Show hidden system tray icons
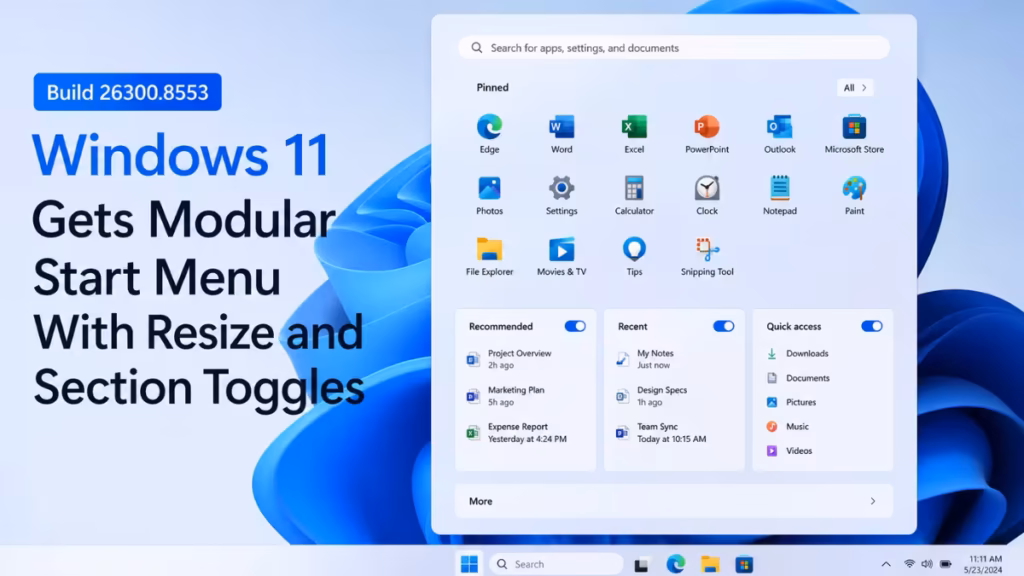This screenshot has height=576, width=1024. 886,564
